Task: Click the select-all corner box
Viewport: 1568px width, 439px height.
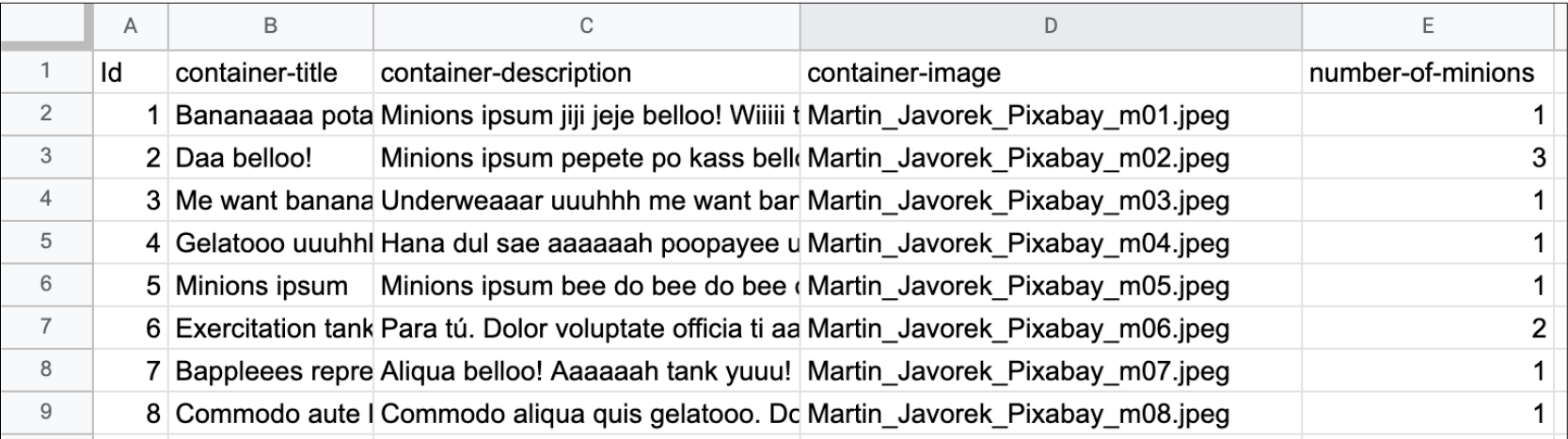Action: coord(46,26)
